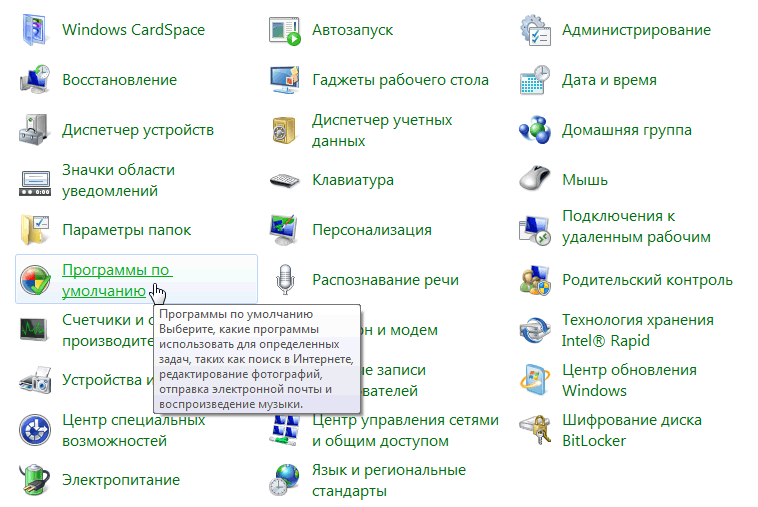Open Язык и региональные стандарты link

pos(389,480)
